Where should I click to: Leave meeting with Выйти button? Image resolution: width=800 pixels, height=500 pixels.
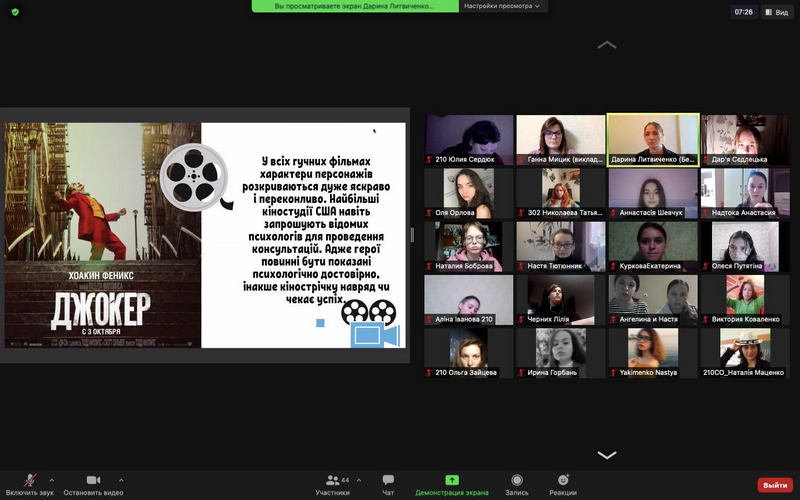pos(775,485)
